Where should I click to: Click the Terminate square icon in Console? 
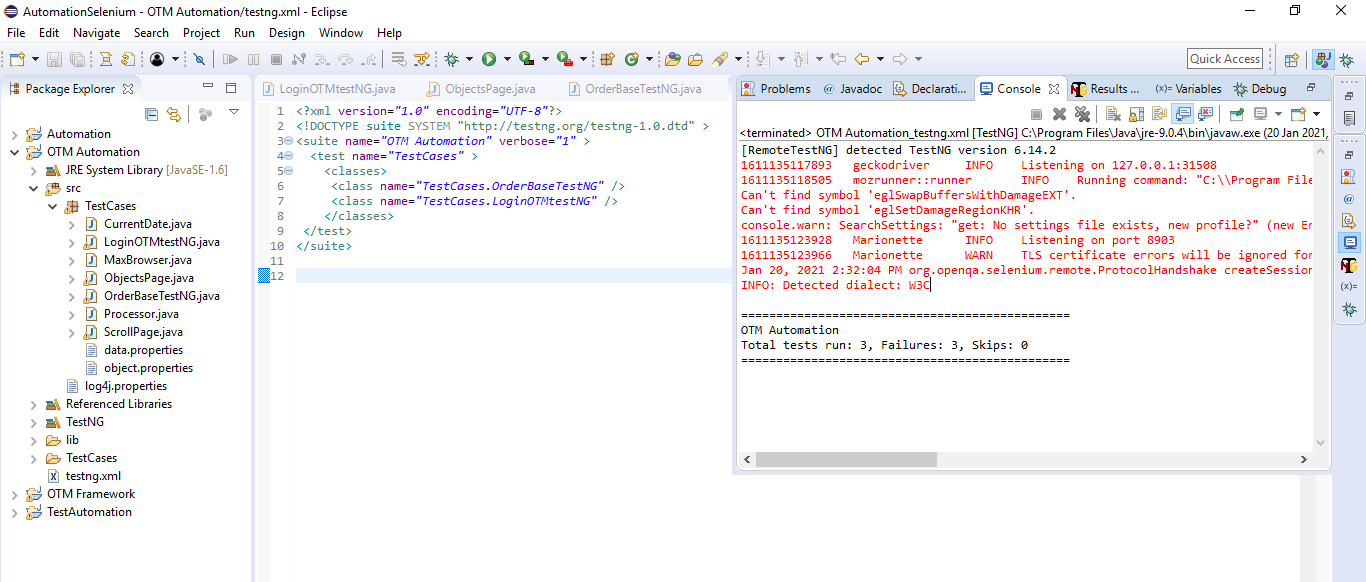[x=1036, y=114]
